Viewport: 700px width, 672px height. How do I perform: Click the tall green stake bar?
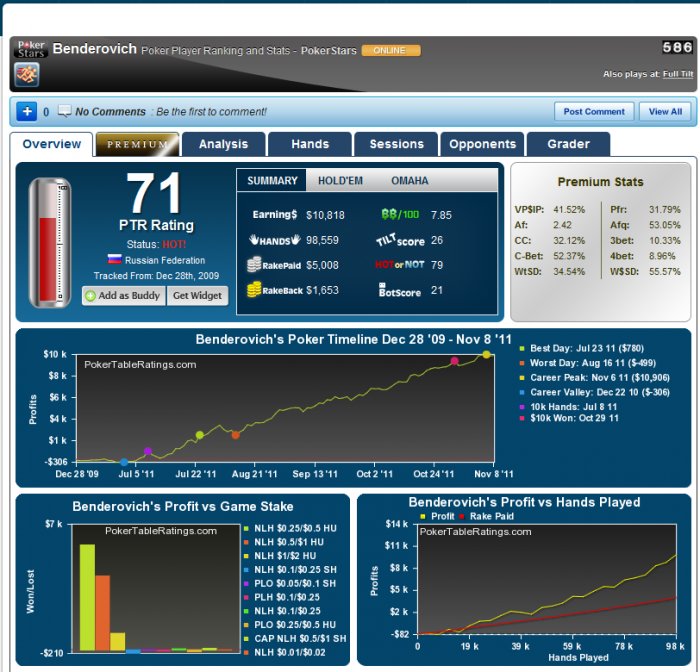pyautogui.click(x=87, y=597)
